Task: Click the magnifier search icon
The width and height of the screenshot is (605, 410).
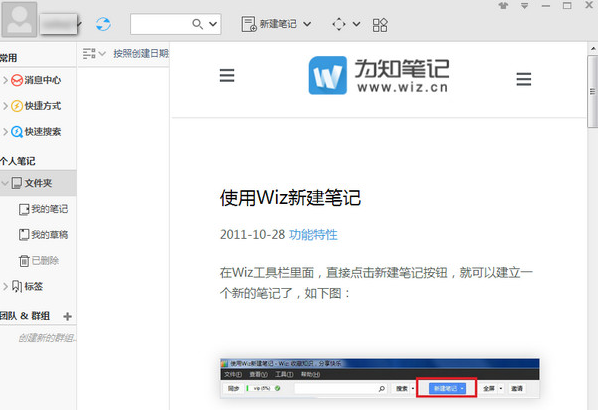Action: click(198, 24)
